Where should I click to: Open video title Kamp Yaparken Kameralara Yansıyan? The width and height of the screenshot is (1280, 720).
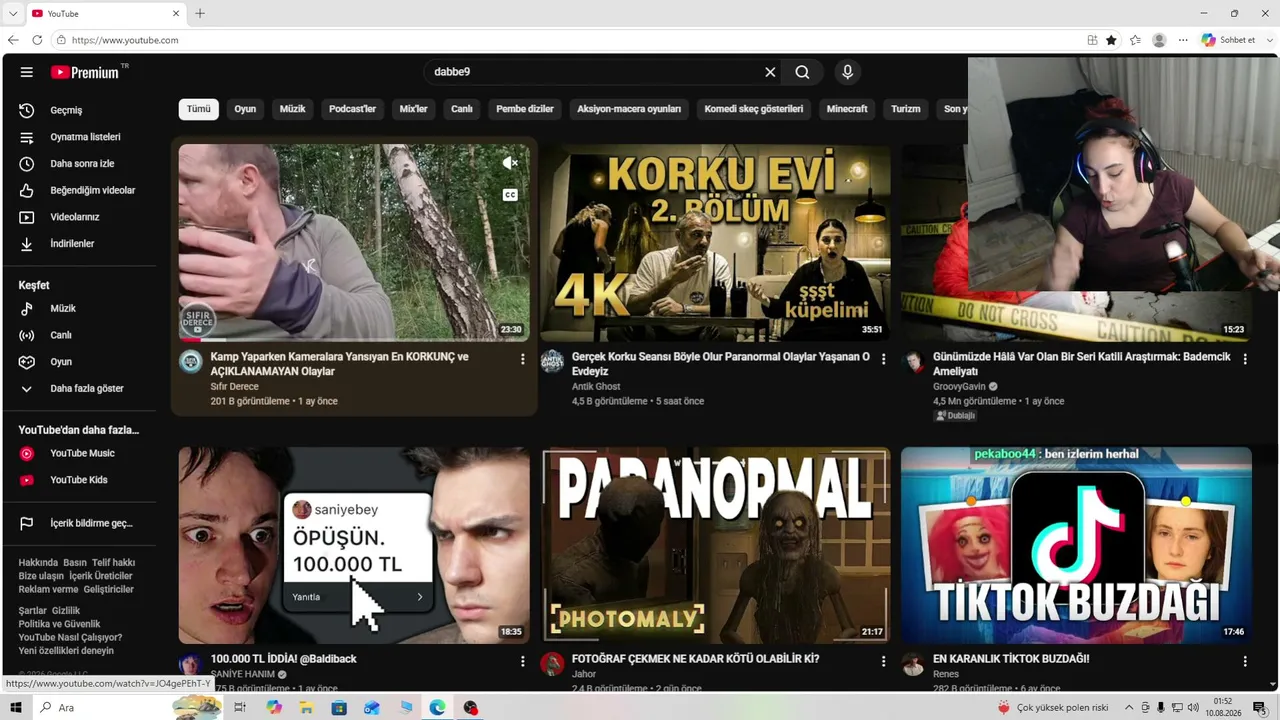[x=340, y=364]
